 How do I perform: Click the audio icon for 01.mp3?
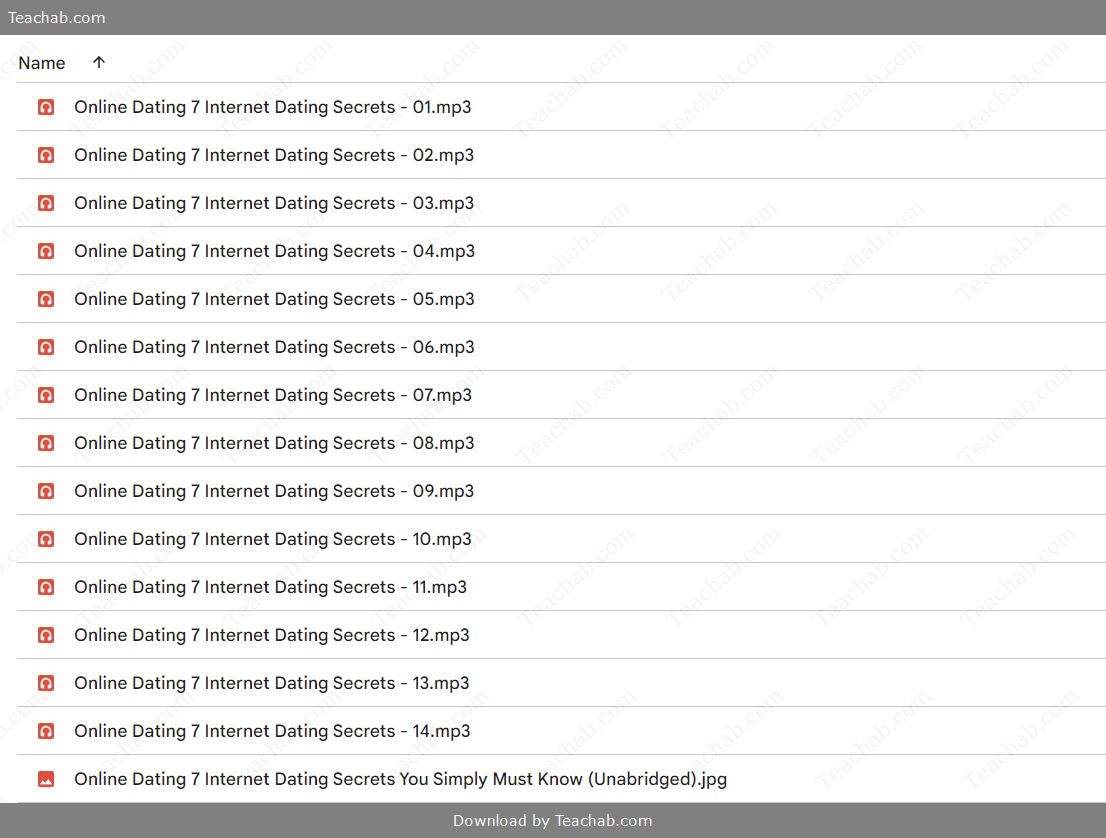46,107
